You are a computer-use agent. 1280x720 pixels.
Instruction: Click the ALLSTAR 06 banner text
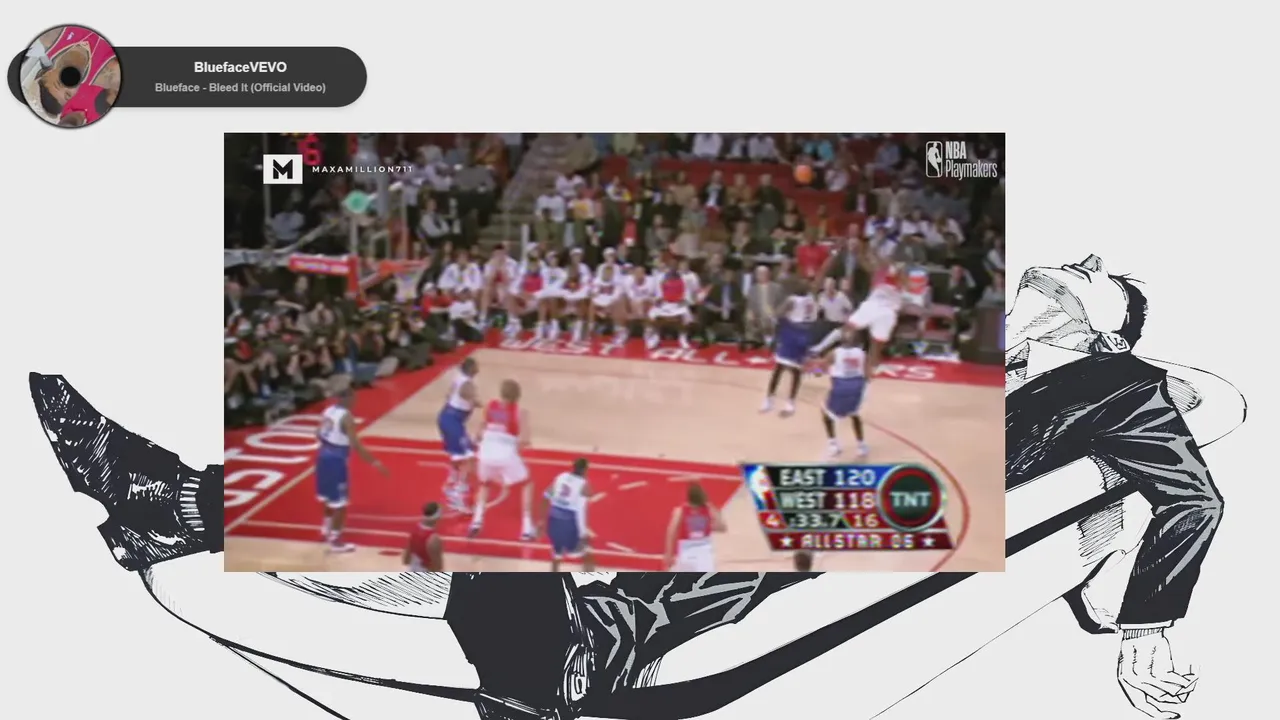(860, 541)
